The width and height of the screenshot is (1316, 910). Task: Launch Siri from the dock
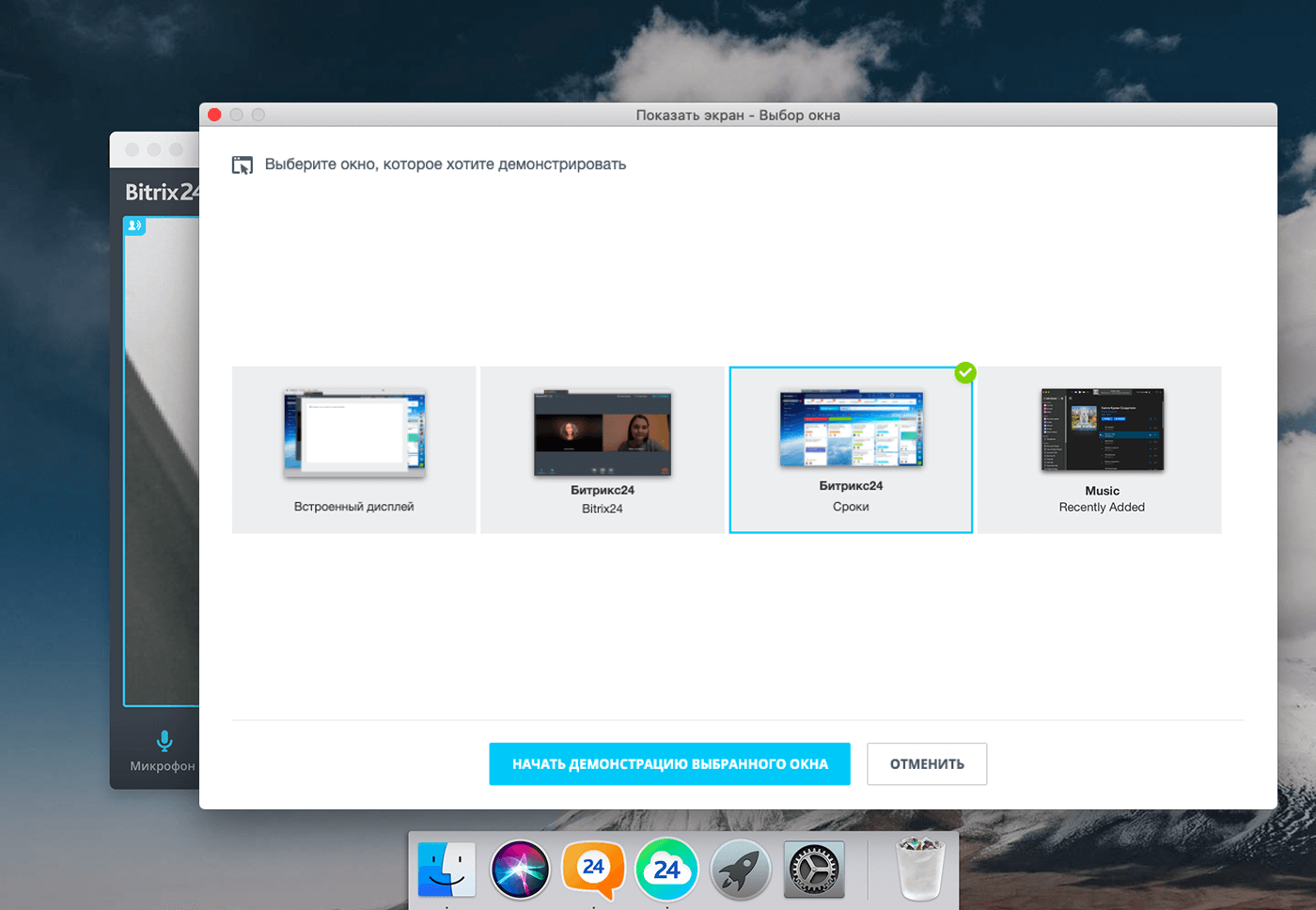[x=520, y=869]
